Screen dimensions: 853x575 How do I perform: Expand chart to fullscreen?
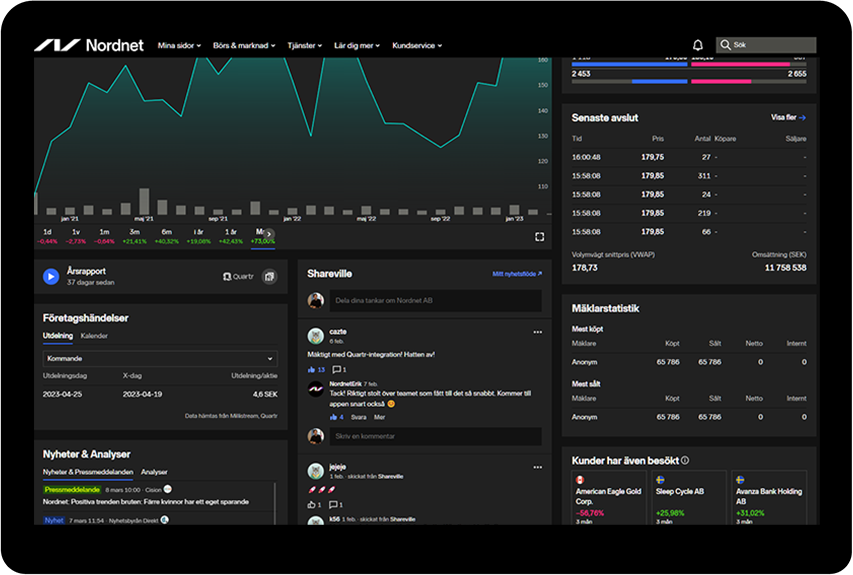pyautogui.click(x=539, y=237)
